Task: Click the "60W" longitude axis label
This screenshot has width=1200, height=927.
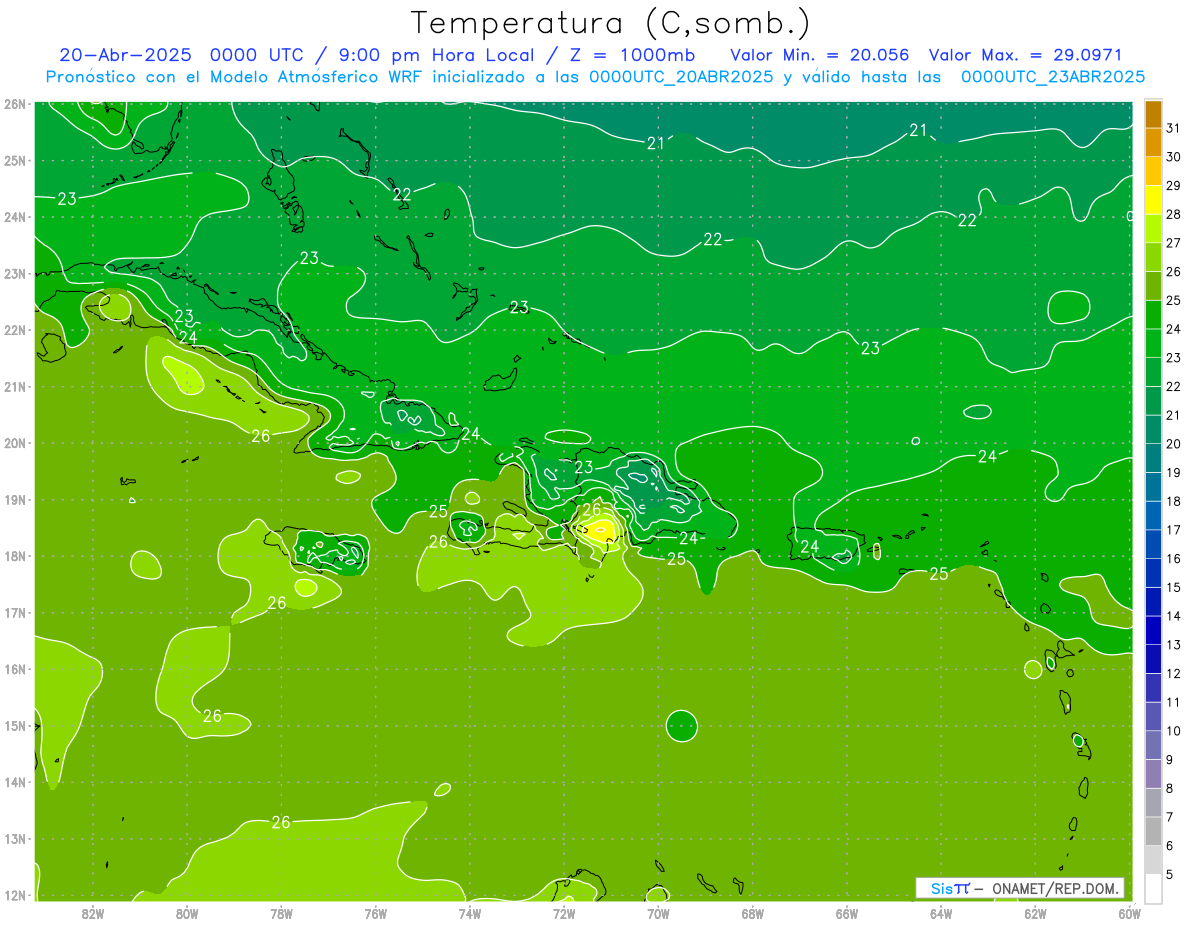Action: [x=1130, y=912]
